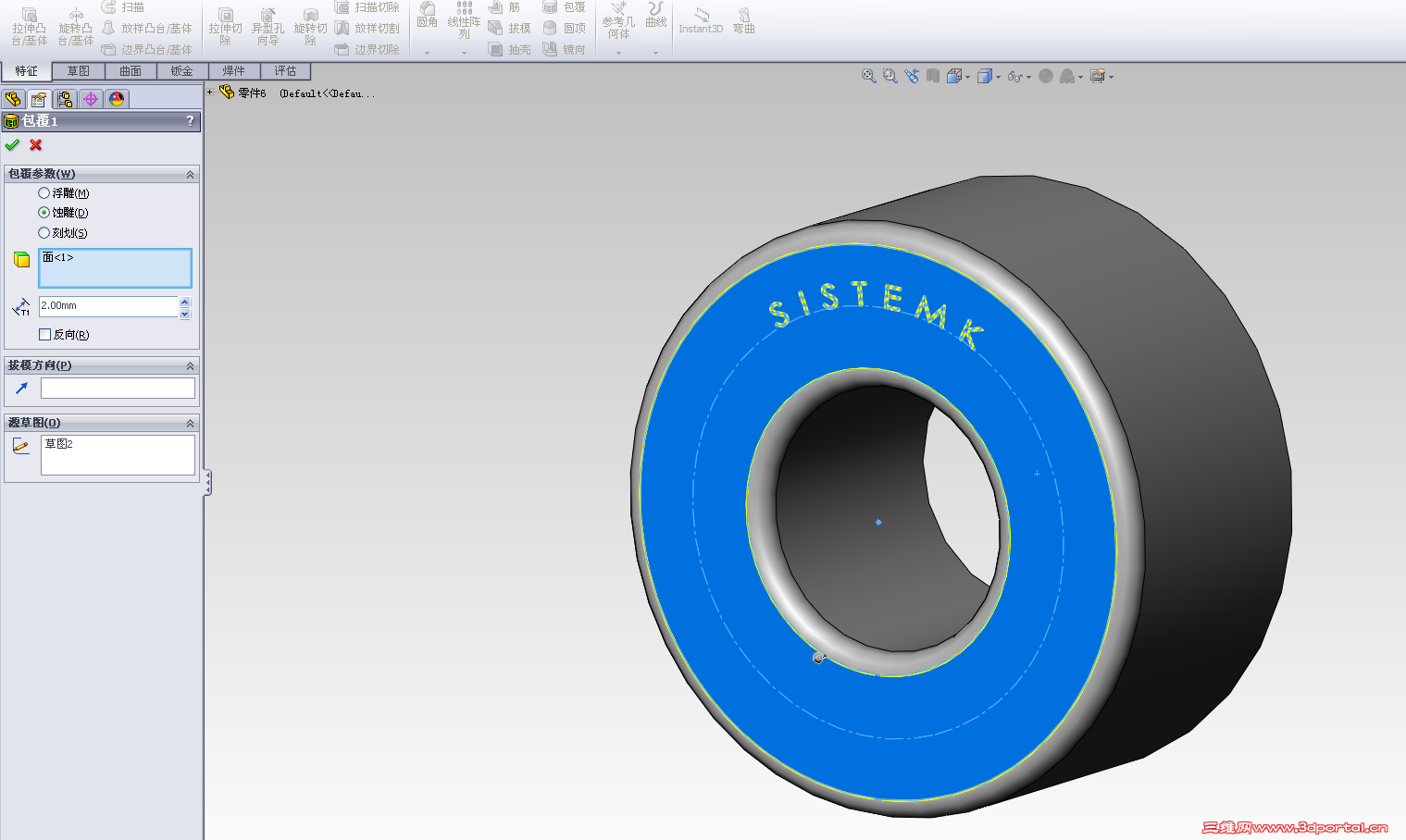The width and height of the screenshot is (1406, 840).
Task: Activate the Zoom to Area tool
Action: (890, 76)
